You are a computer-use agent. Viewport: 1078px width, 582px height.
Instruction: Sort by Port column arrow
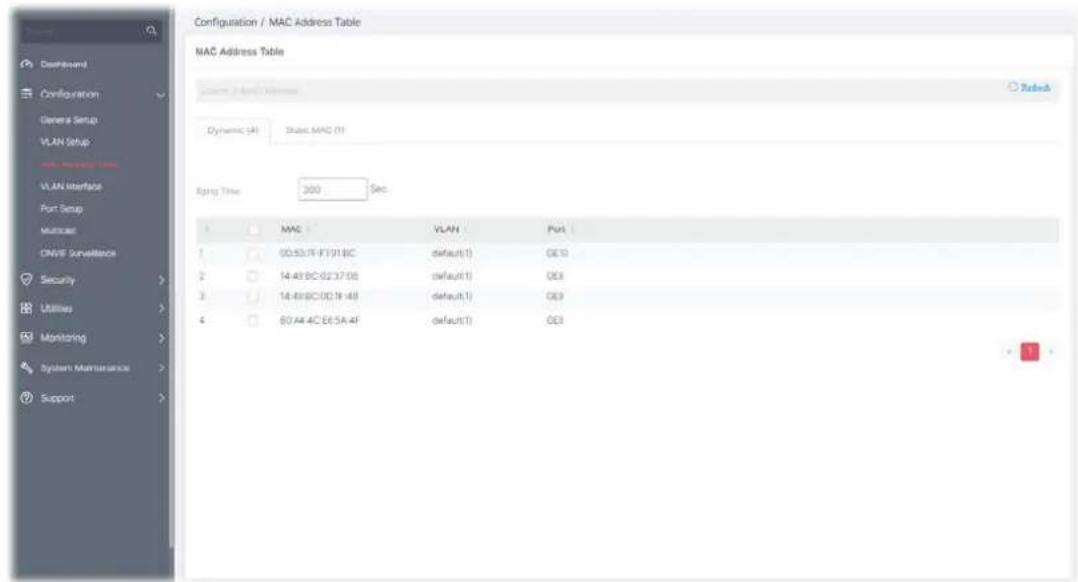(x=573, y=230)
